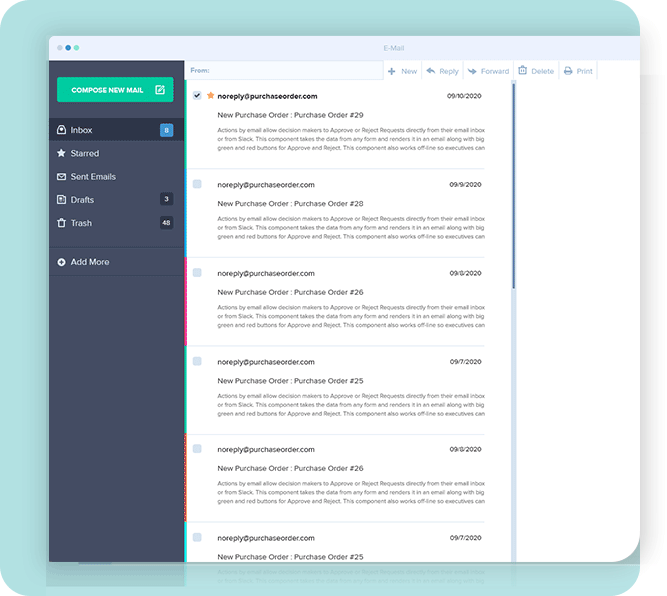Viewport: 667px width, 596px height.
Task: Click the Inbox lock-shaped icon
Action: click(61, 130)
